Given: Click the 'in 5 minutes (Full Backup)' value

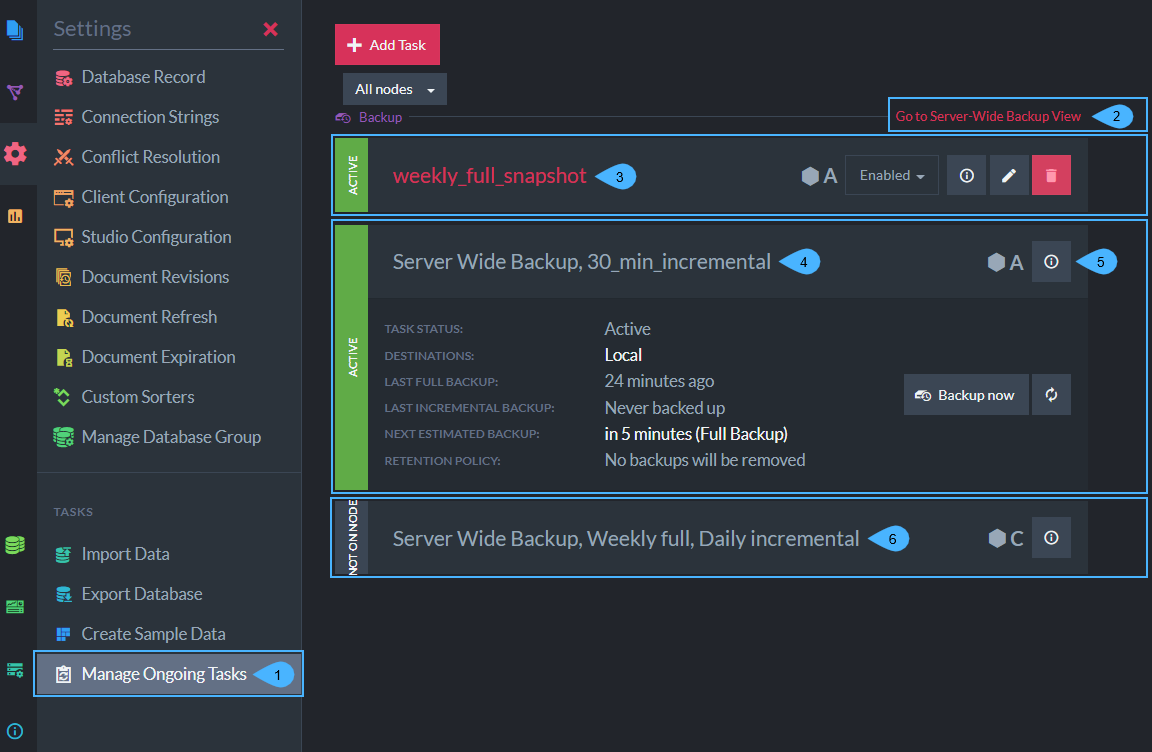Looking at the screenshot, I should (x=696, y=434).
